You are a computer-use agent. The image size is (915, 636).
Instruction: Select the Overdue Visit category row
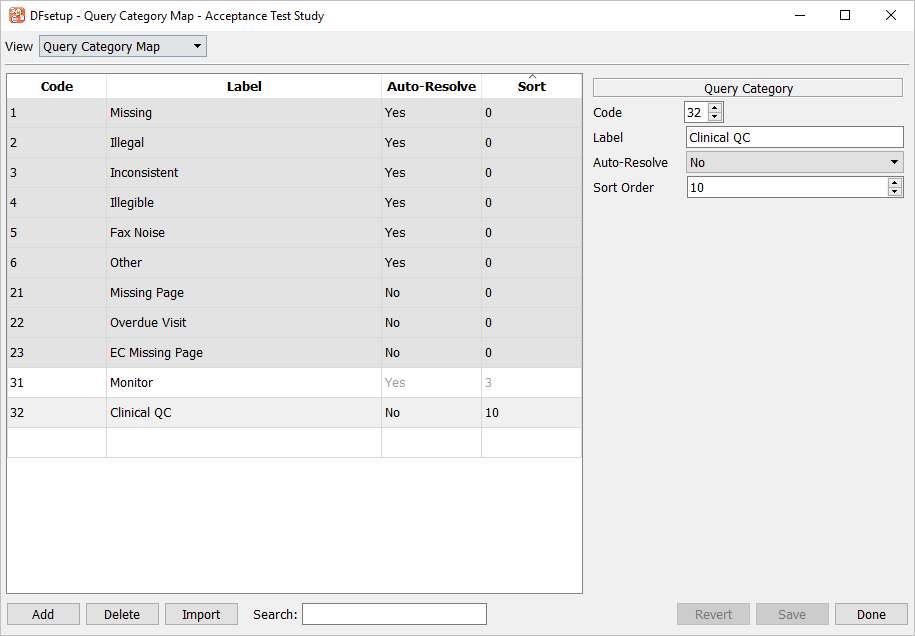click(x=244, y=323)
